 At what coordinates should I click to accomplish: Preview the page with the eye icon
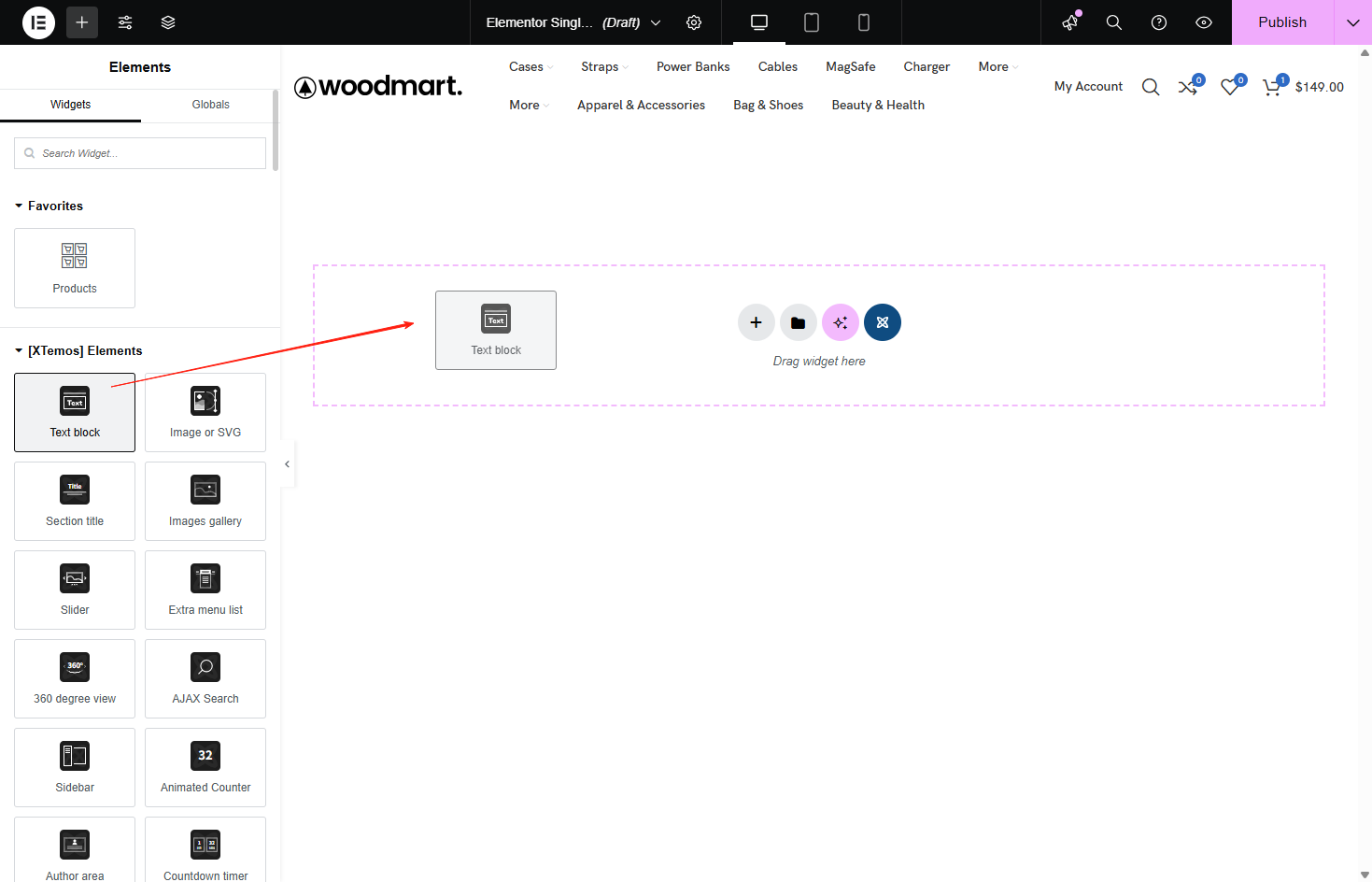1203,21
